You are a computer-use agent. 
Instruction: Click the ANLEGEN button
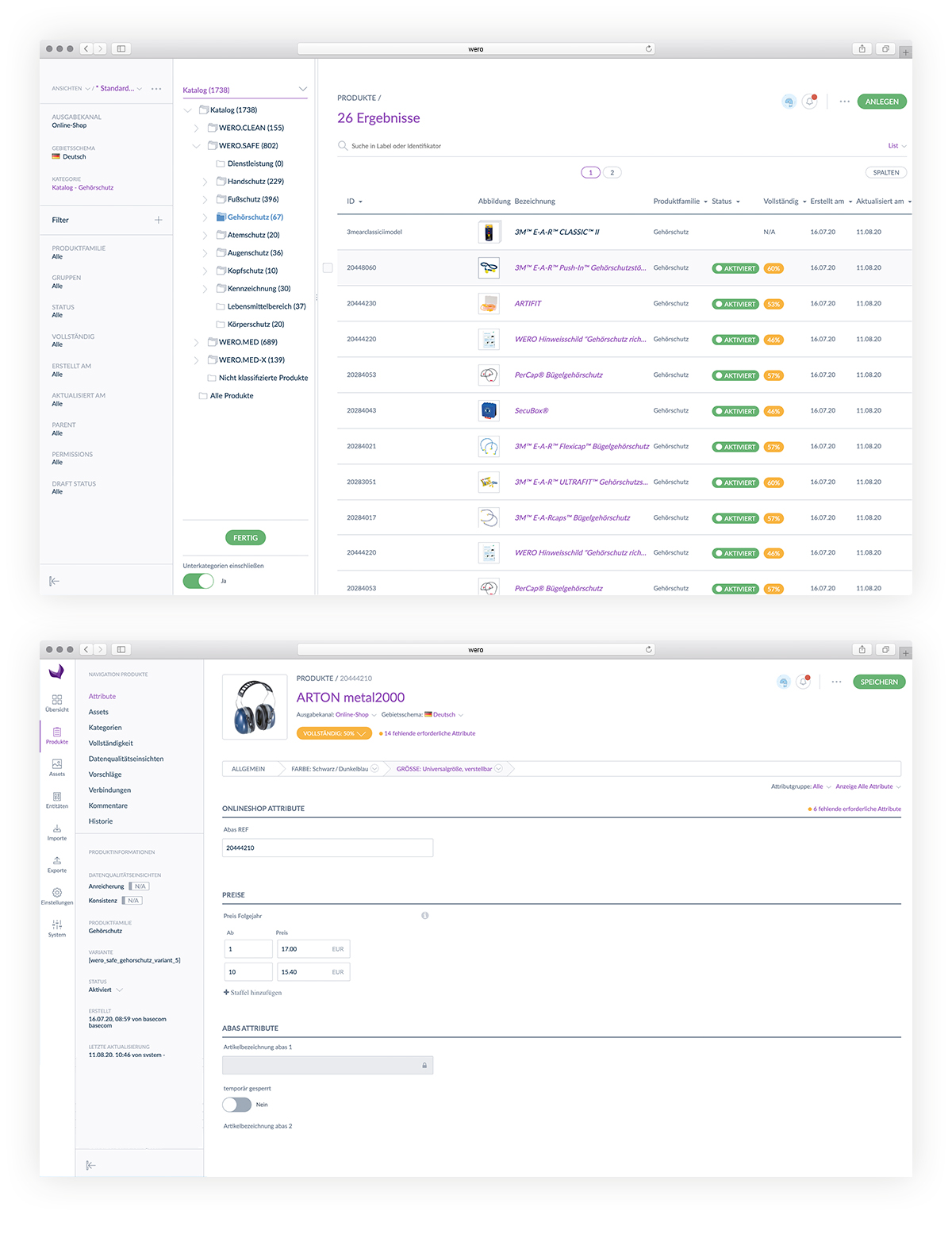pyautogui.click(x=882, y=102)
